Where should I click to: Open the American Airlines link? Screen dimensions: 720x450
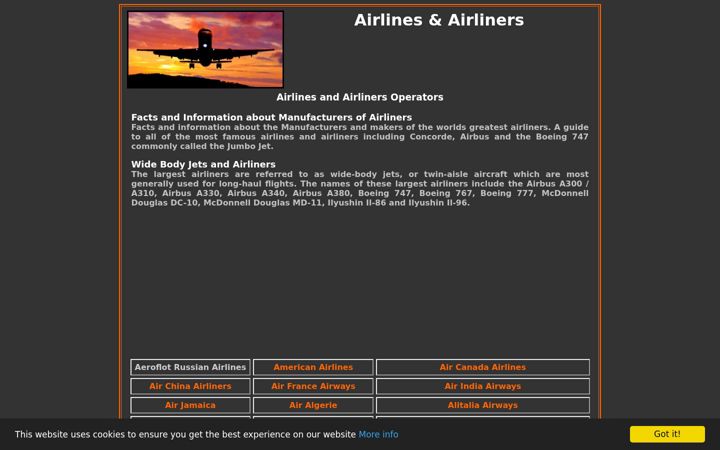tap(313, 367)
